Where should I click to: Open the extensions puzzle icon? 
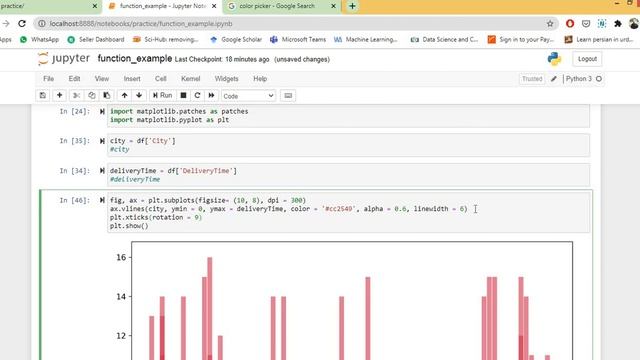click(x=618, y=24)
